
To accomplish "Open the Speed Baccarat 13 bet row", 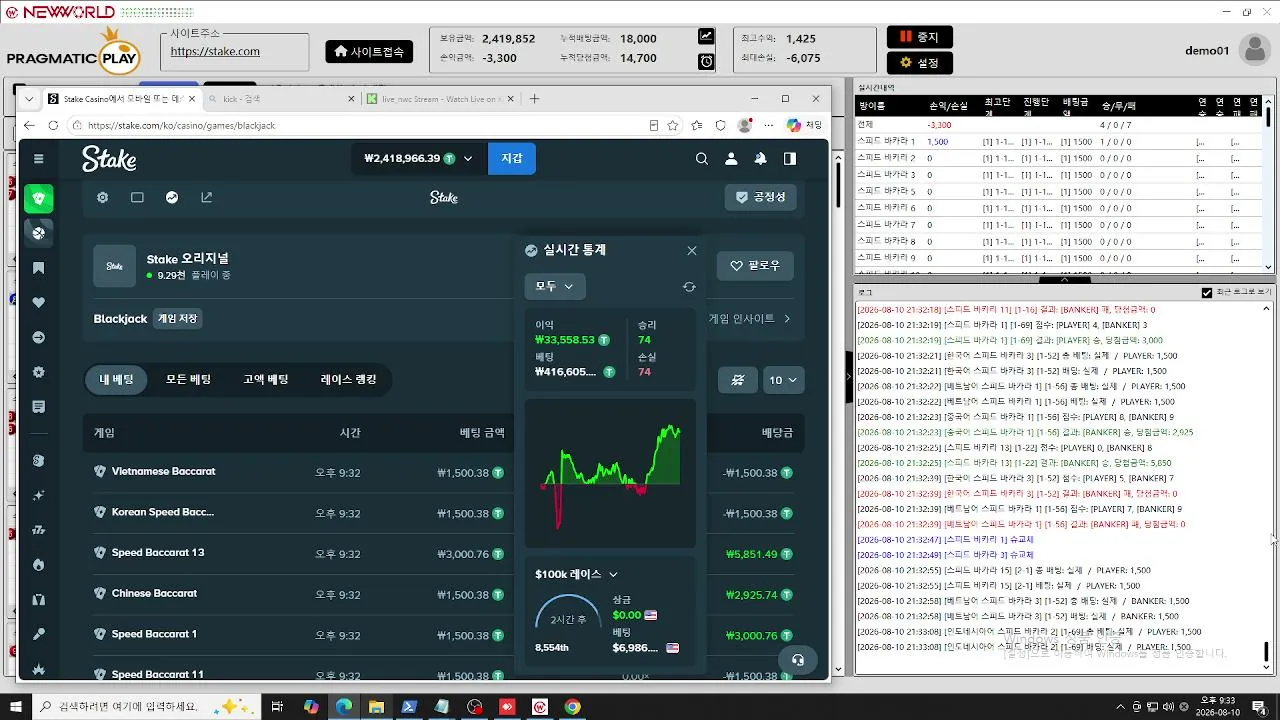I will coord(444,553).
